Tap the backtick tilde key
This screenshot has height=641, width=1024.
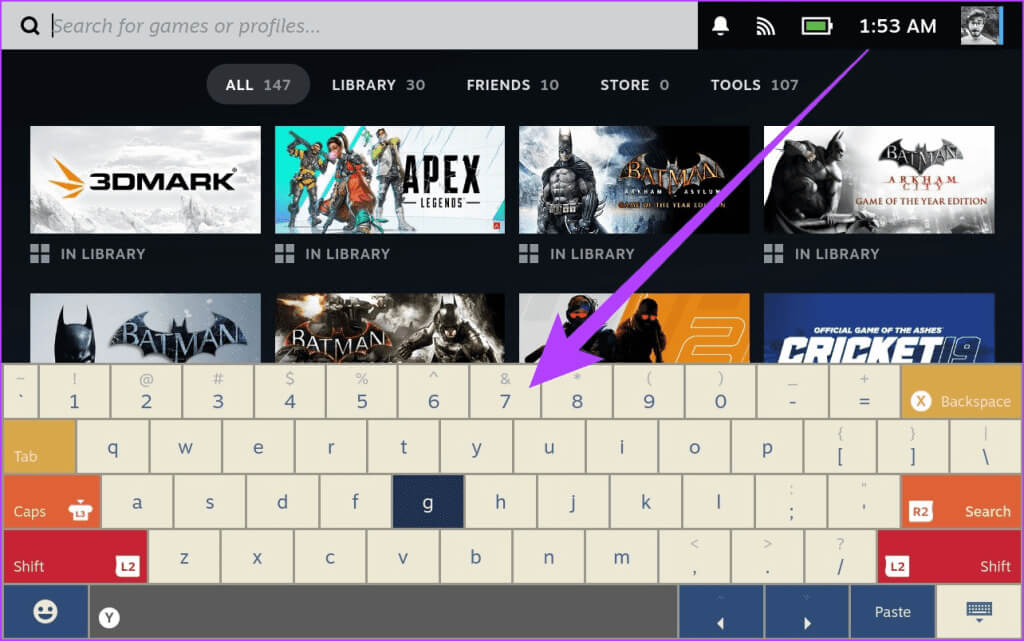[21, 392]
